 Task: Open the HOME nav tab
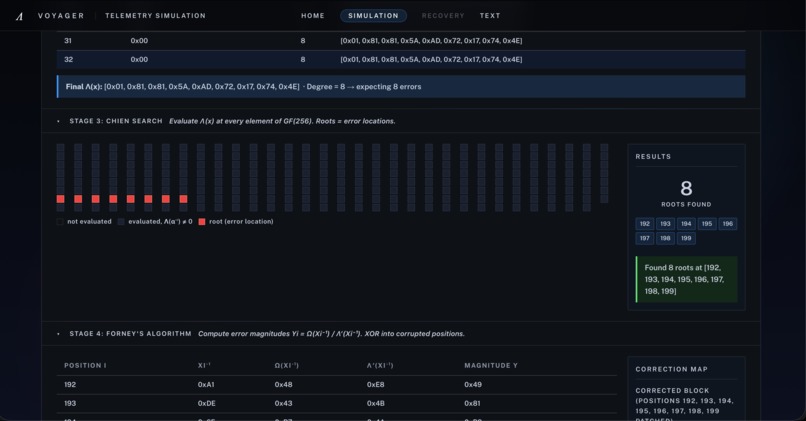click(x=313, y=16)
